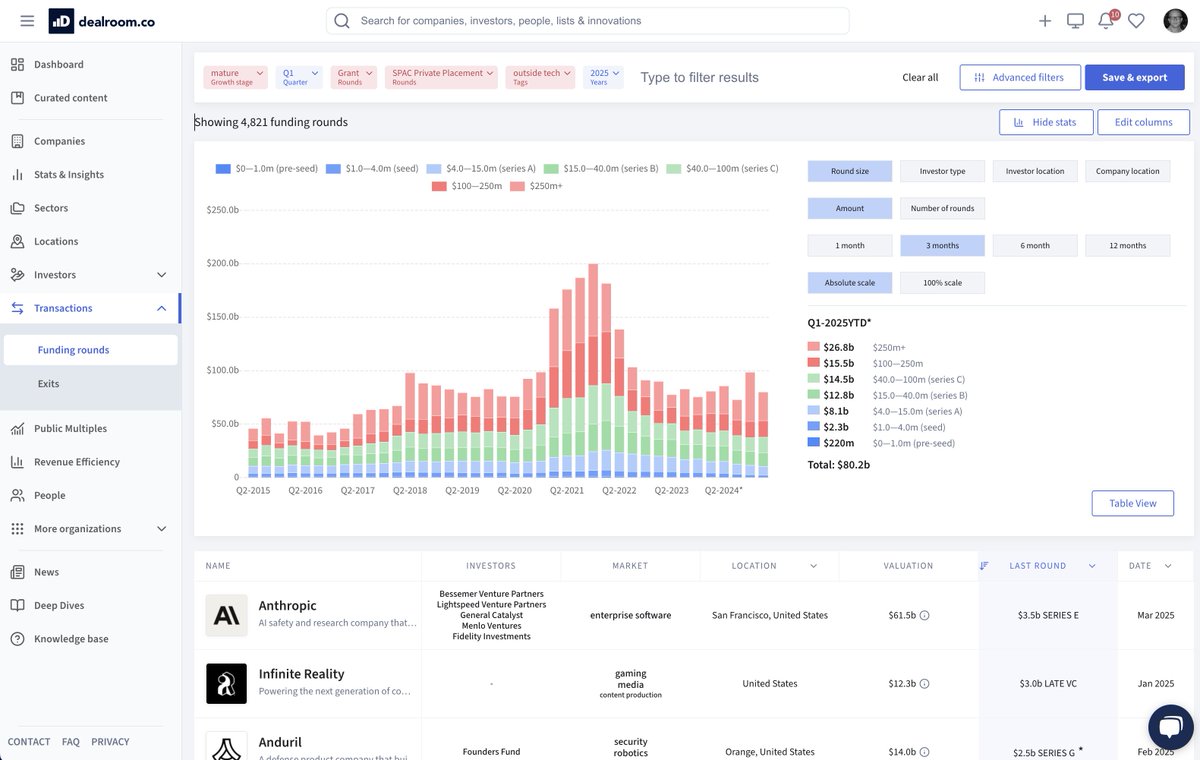Open the user profile avatar
This screenshot has height=760, width=1200.
tap(1175, 21)
